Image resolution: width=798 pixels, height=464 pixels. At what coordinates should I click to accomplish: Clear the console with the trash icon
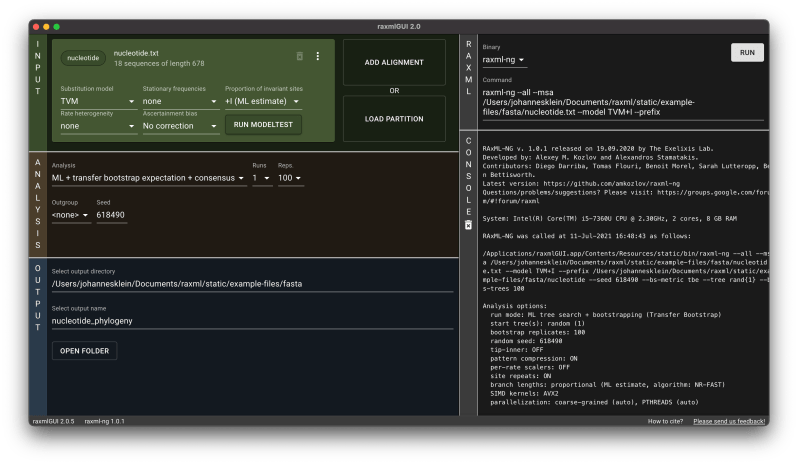[468, 225]
